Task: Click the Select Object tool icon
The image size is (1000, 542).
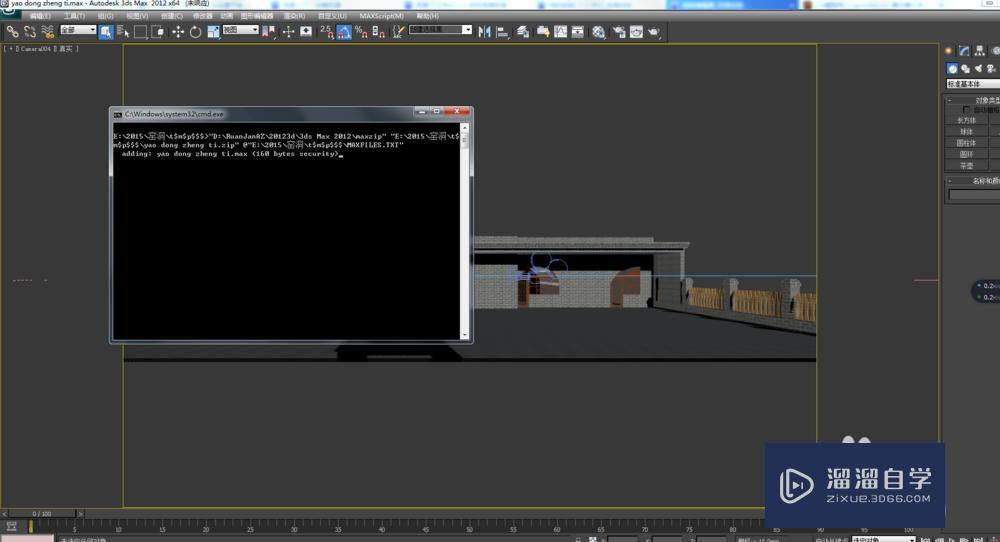Action: (x=106, y=32)
